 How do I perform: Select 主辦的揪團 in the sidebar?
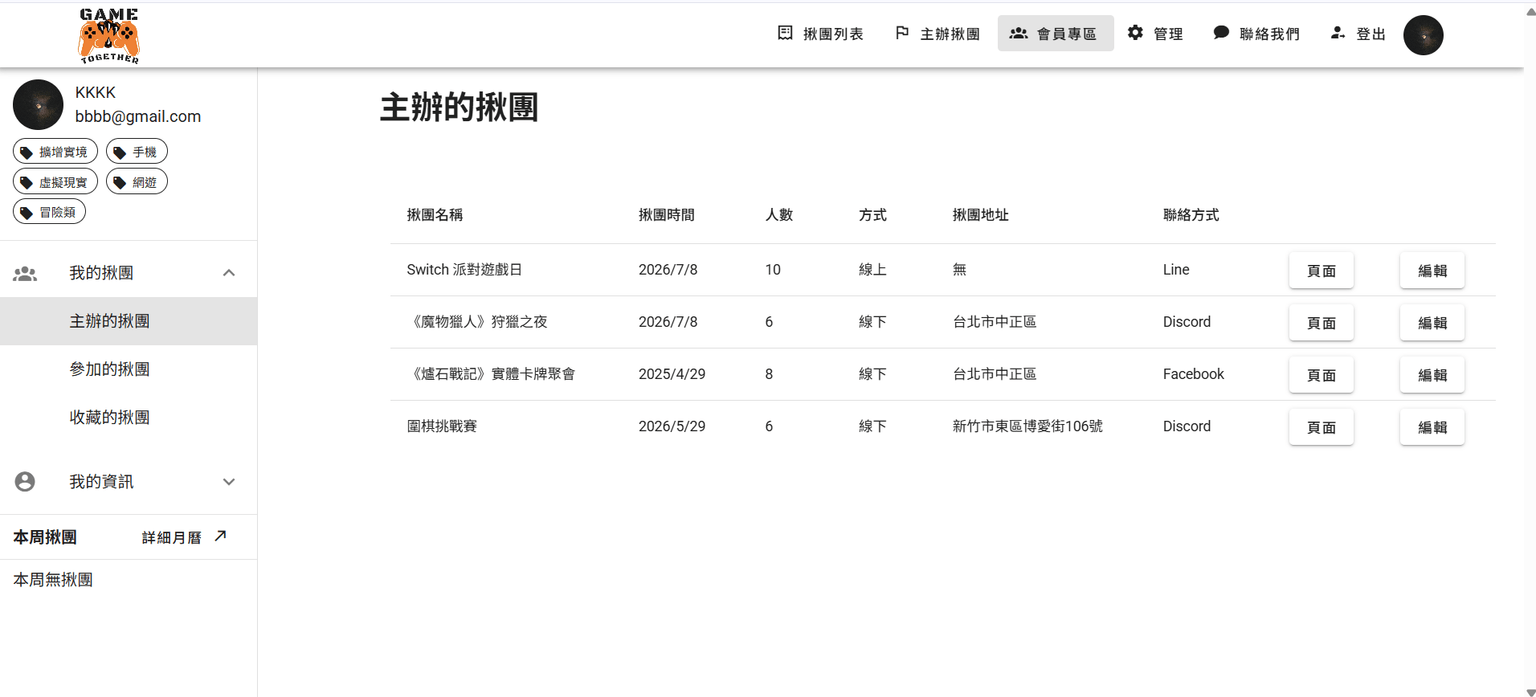(x=128, y=321)
